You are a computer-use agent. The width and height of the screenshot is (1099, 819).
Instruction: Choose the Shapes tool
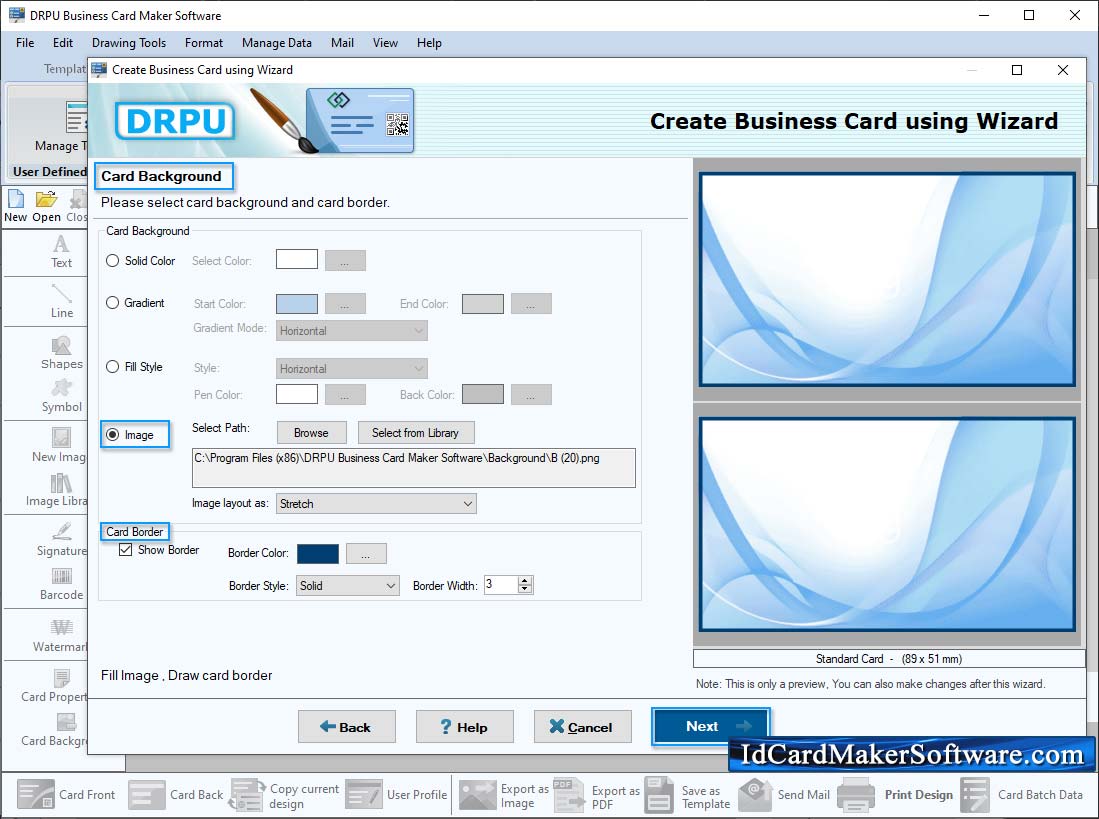click(61, 353)
